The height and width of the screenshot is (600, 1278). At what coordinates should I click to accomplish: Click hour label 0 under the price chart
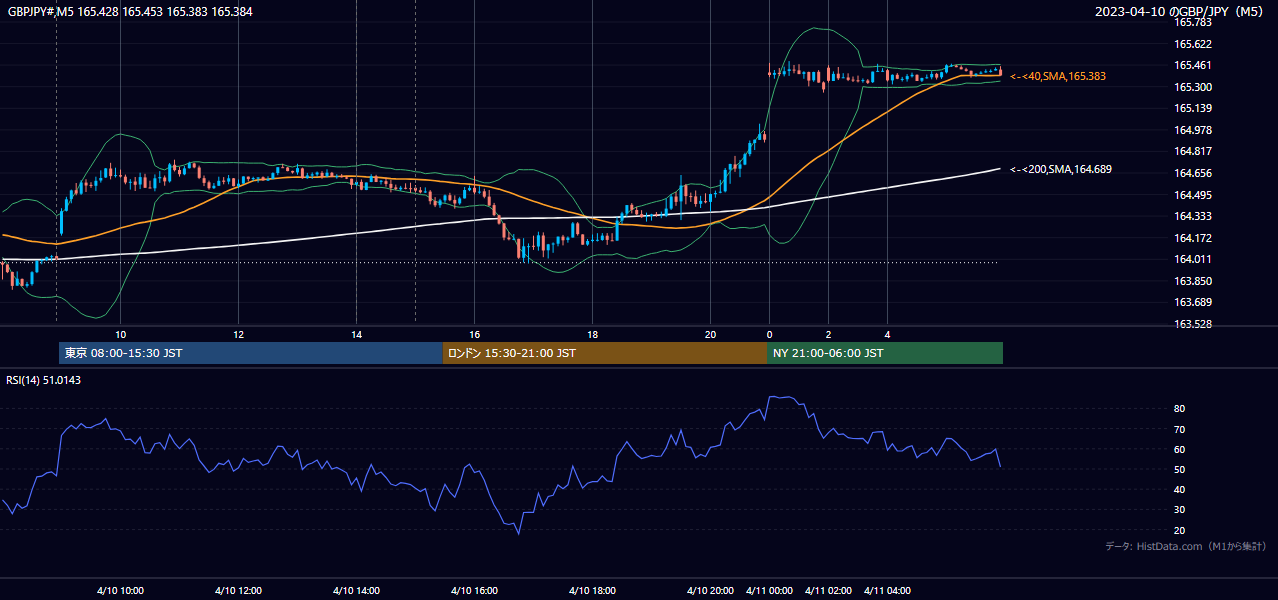coord(769,334)
